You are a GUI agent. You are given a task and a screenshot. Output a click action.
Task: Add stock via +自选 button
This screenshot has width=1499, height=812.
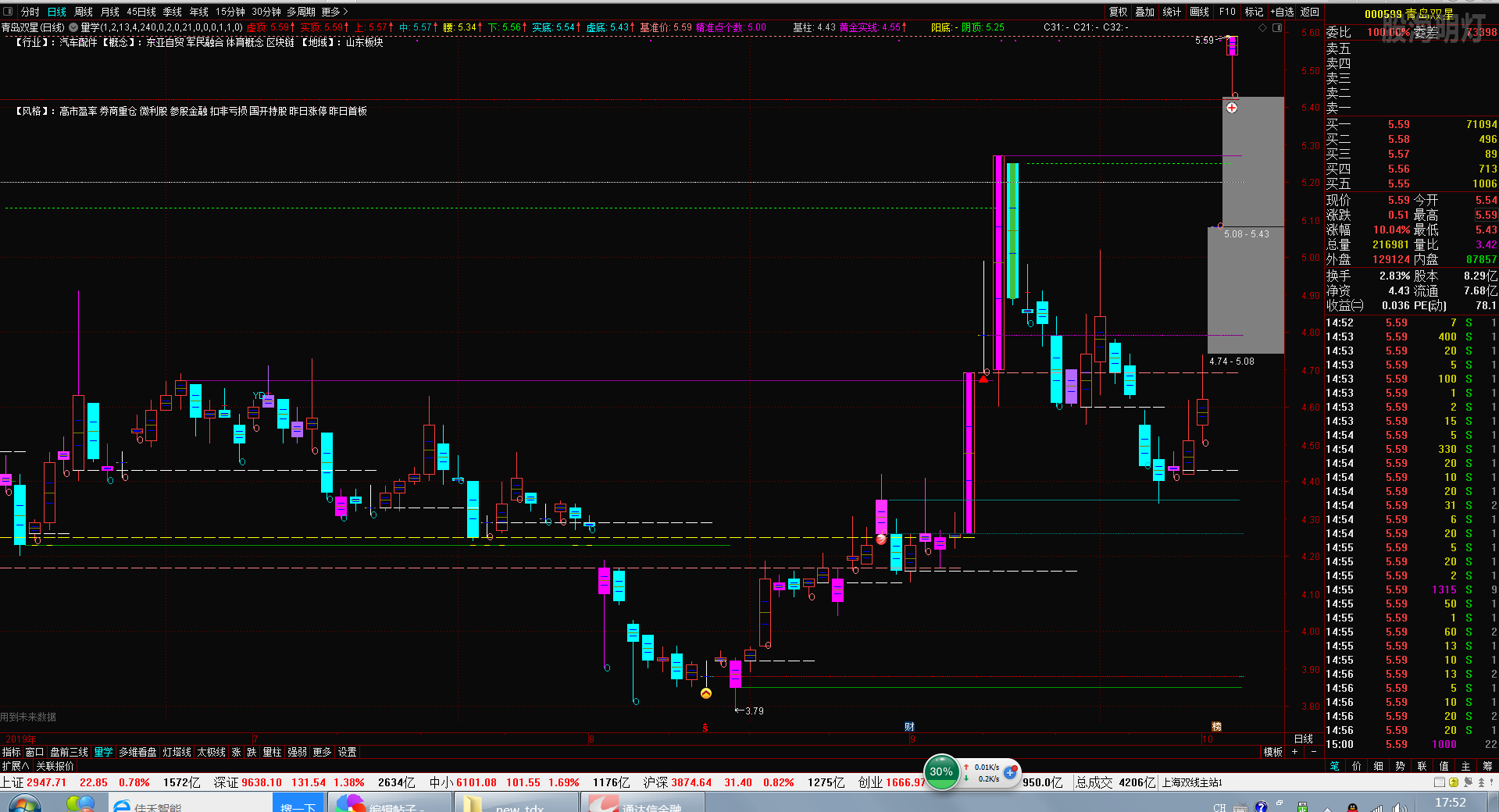click(1283, 12)
